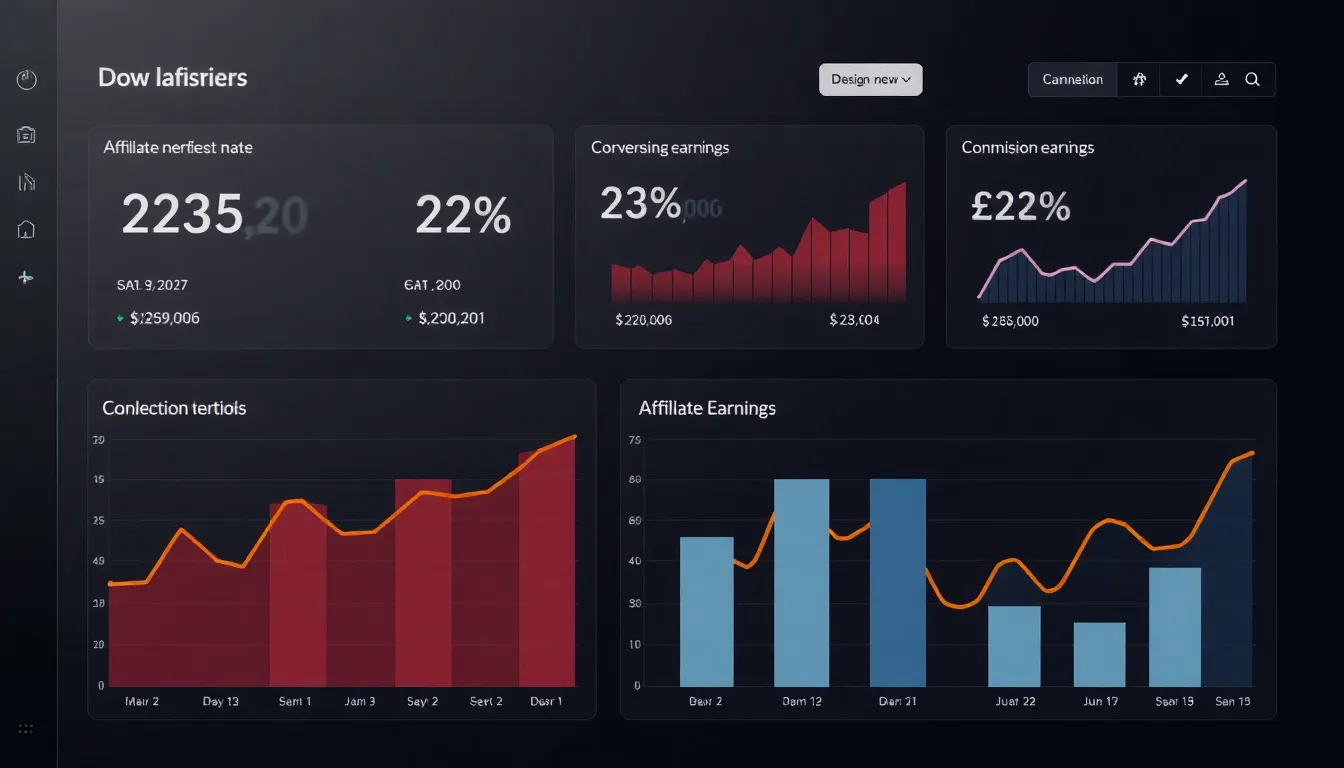Click the robot icon in the top toolbar
The height and width of the screenshot is (768, 1344).
coord(1139,79)
